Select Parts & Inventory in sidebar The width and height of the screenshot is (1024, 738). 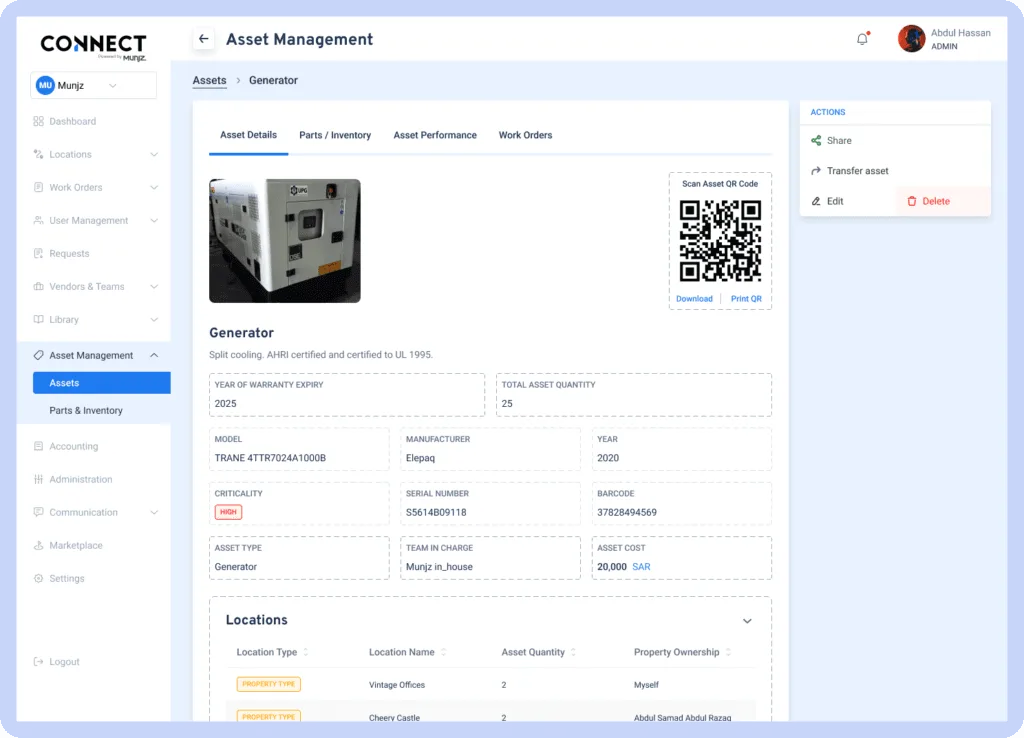[86, 411]
